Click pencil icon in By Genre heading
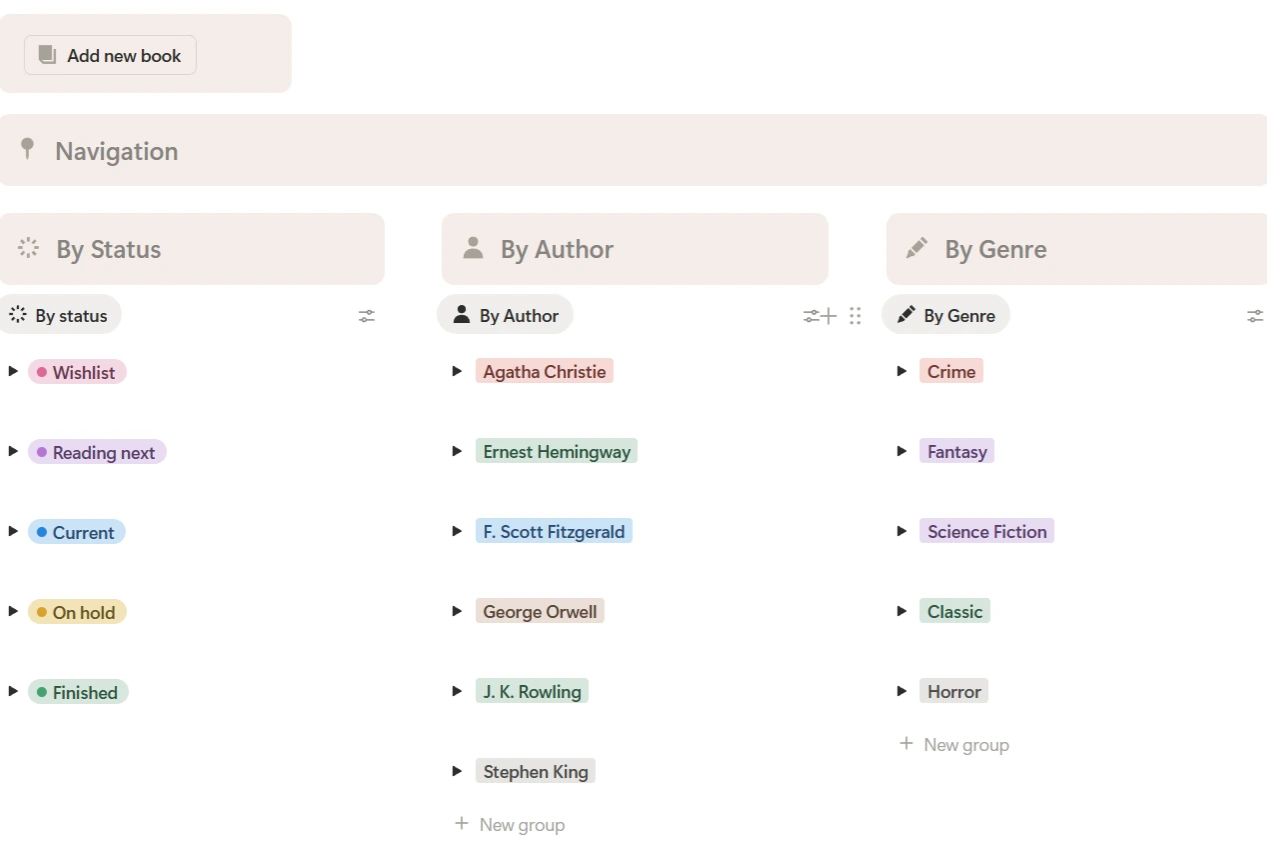The image size is (1267, 845). coord(917,248)
